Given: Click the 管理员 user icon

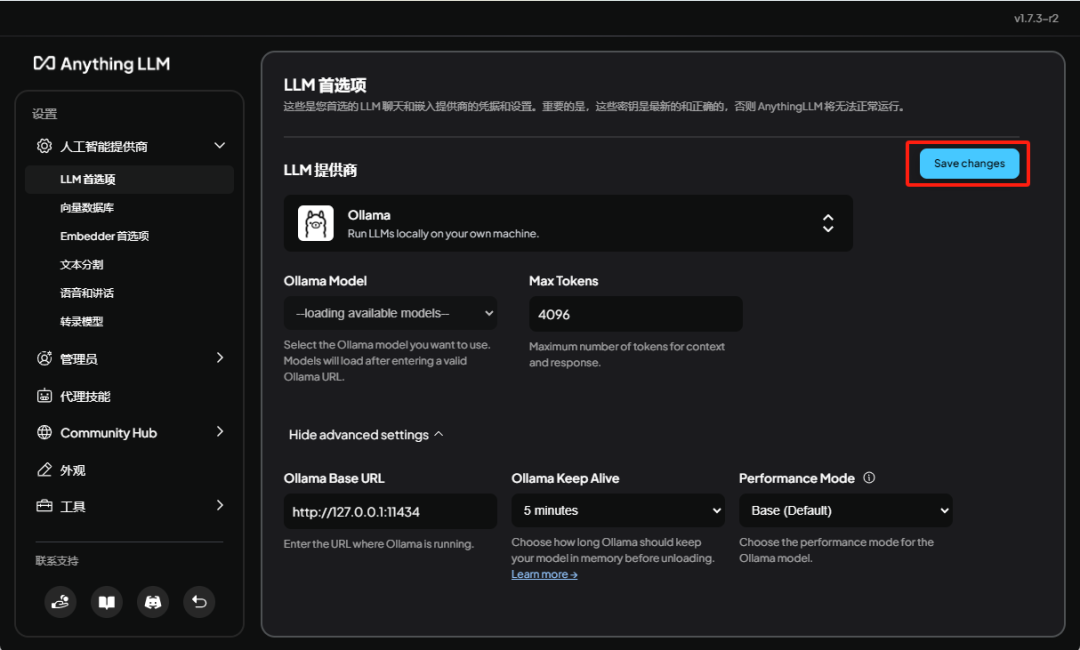Looking at the screenshot, I should [44, 358].
